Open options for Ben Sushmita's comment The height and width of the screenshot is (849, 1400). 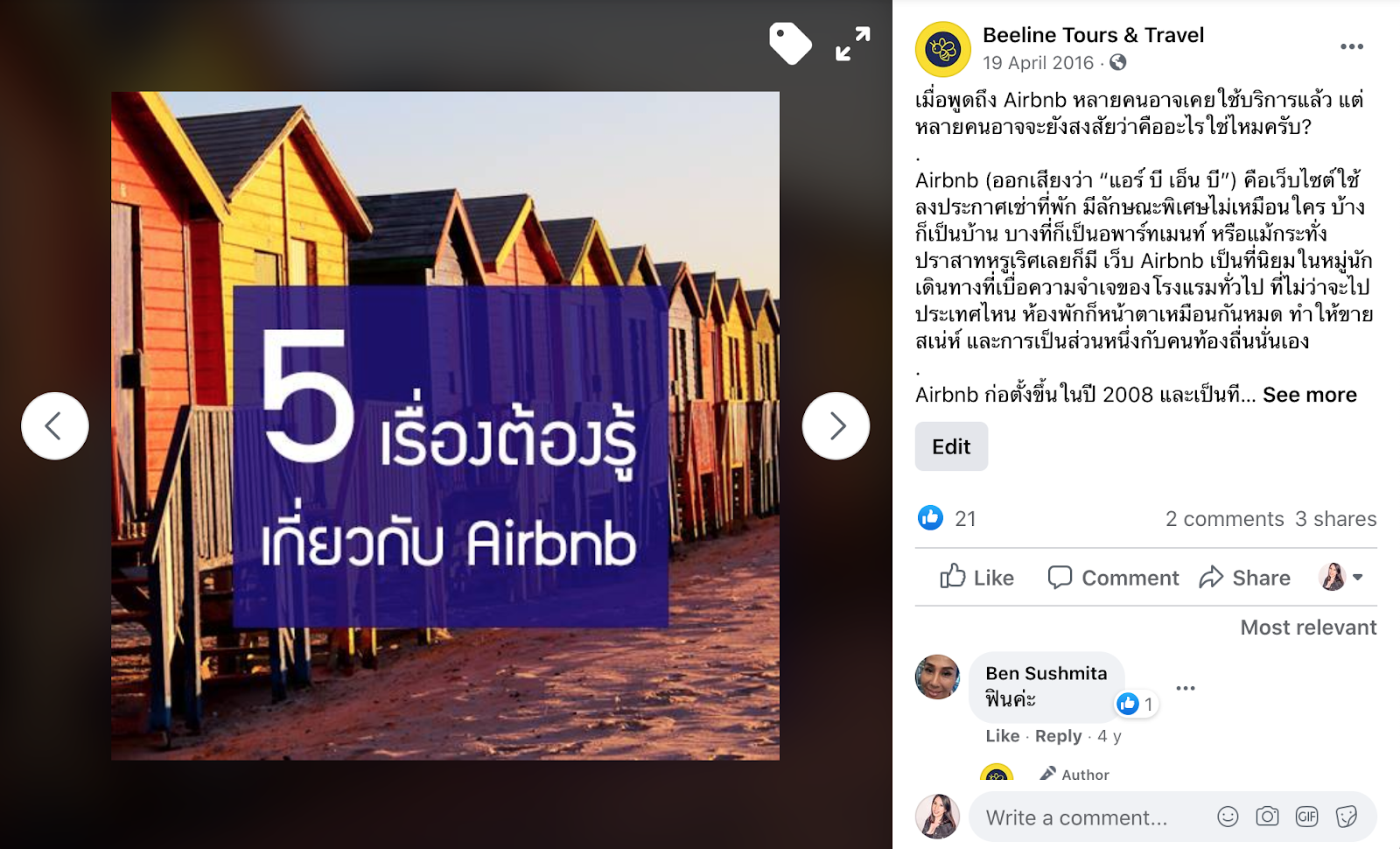coord(1186,688)
